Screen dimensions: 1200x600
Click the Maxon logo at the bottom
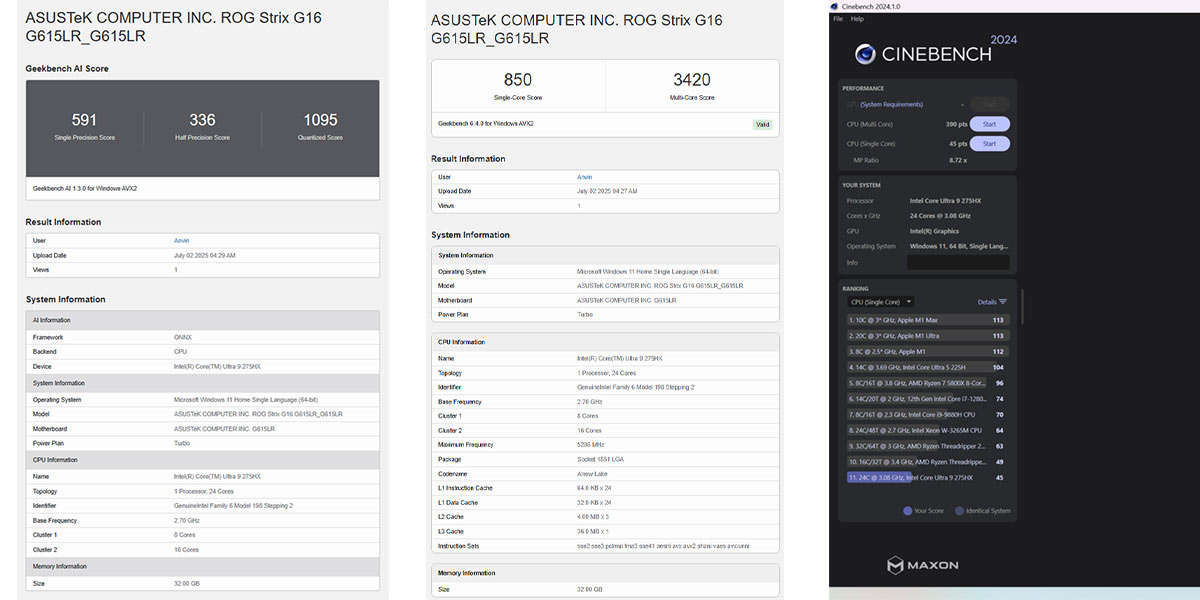(x=922, y=565)
